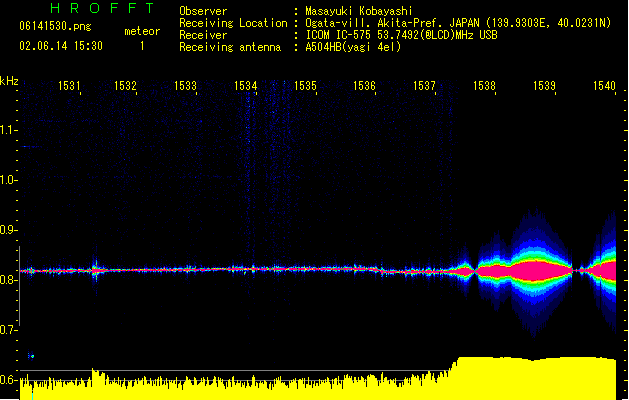This screenshot has height=400, width=629.
Task: Click time marker 1536
Action: pyautogui.click(x=364, y=86)
